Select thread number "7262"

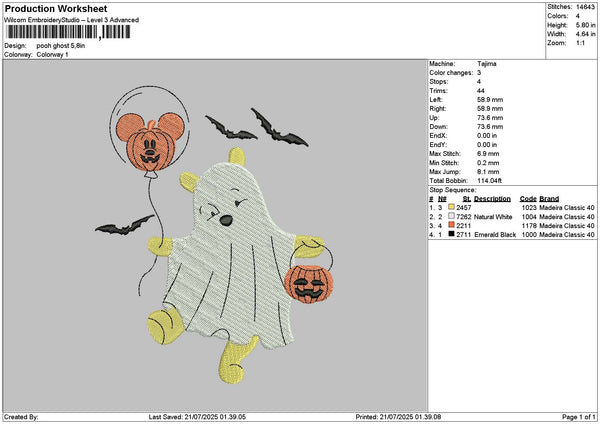pyautogui.click(x=464, y=217)
